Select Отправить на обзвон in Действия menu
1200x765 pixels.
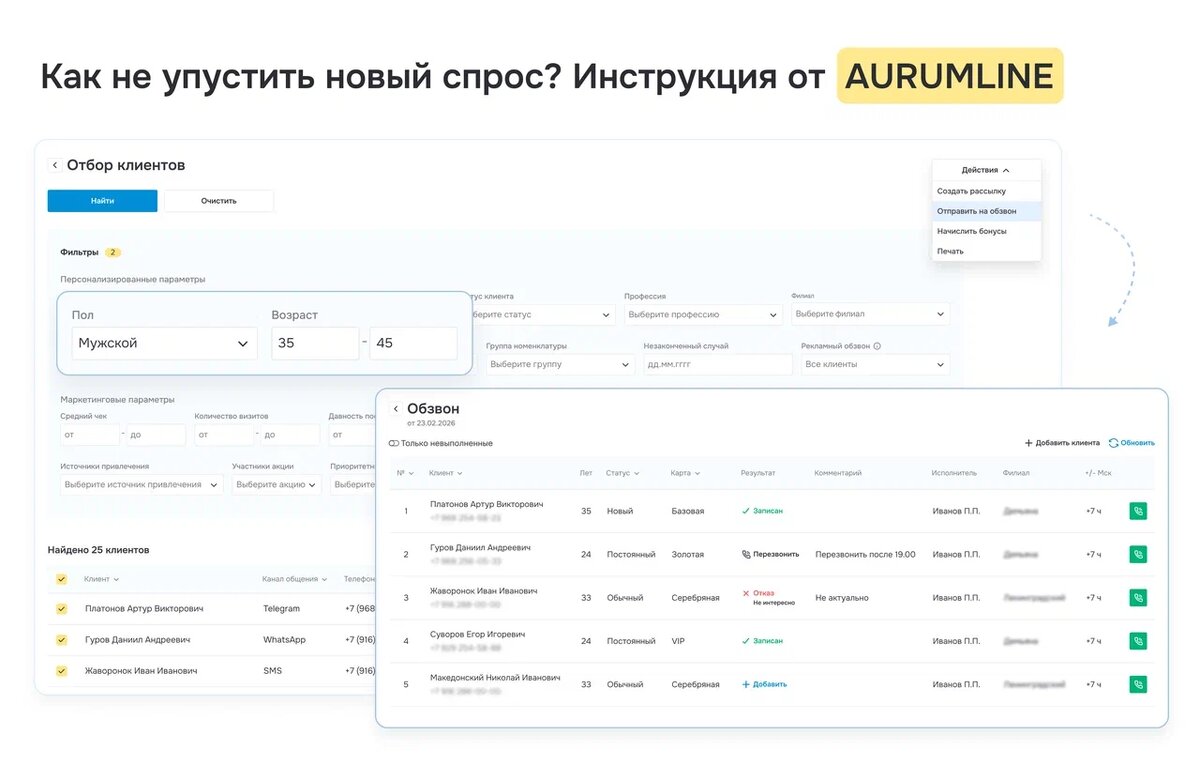coord(986,211)
